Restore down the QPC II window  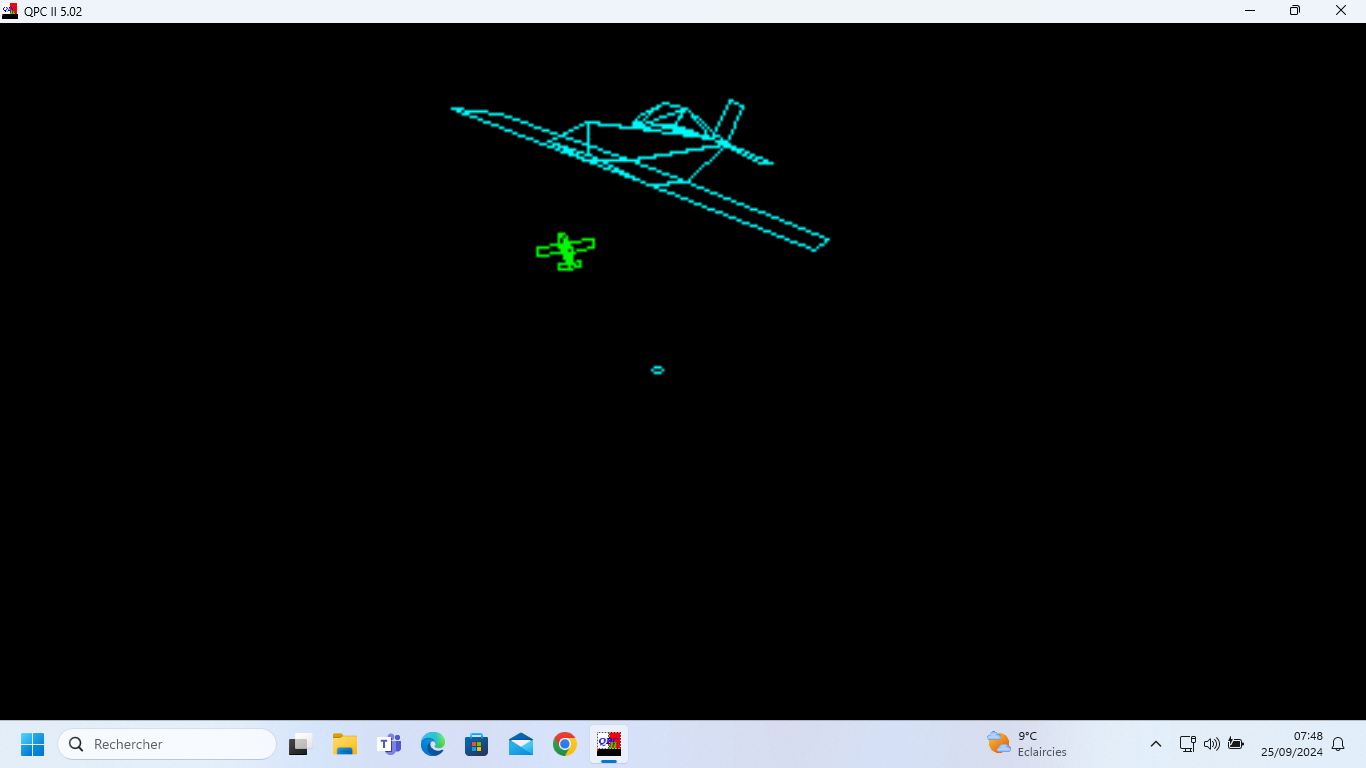pos(1295,11)
